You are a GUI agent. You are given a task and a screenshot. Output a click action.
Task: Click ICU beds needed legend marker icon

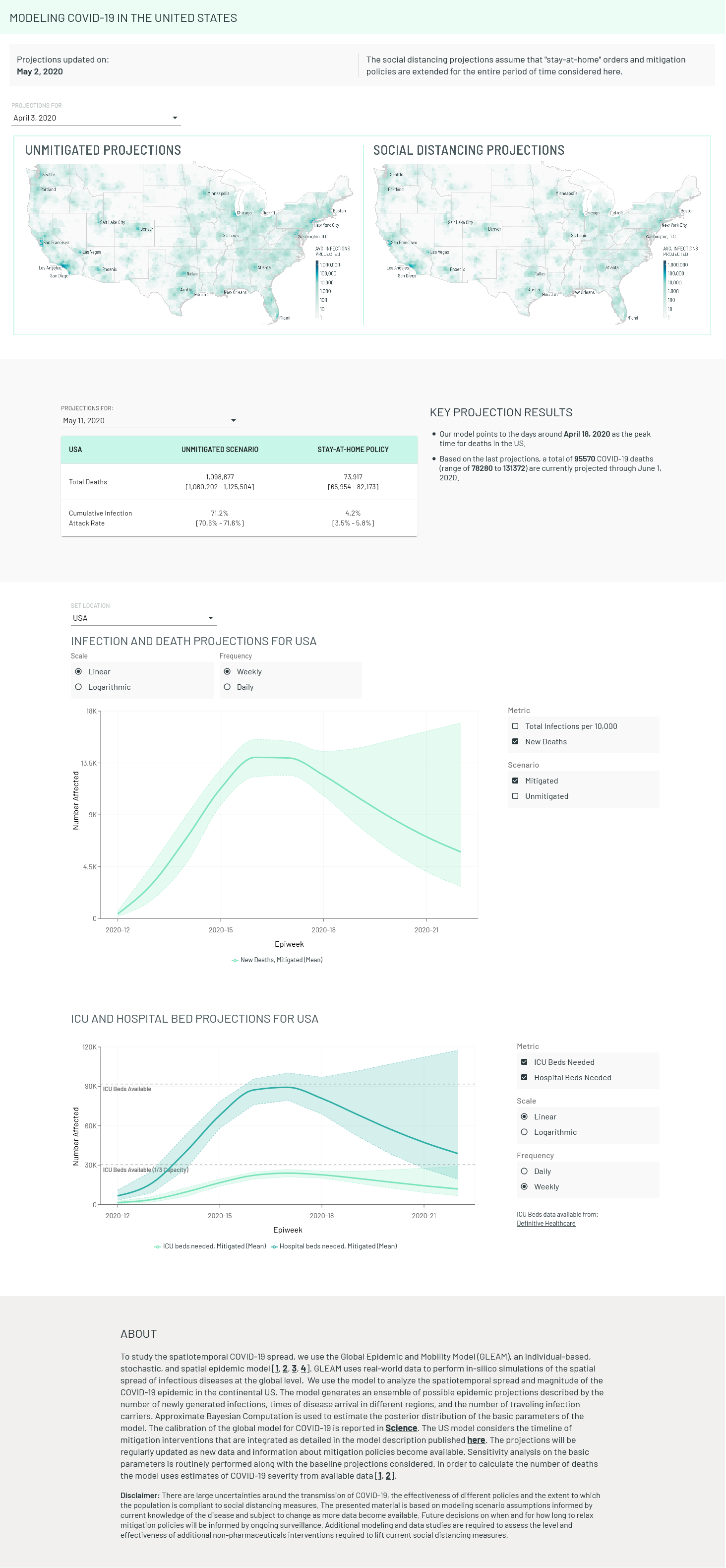pos(158,1246)
